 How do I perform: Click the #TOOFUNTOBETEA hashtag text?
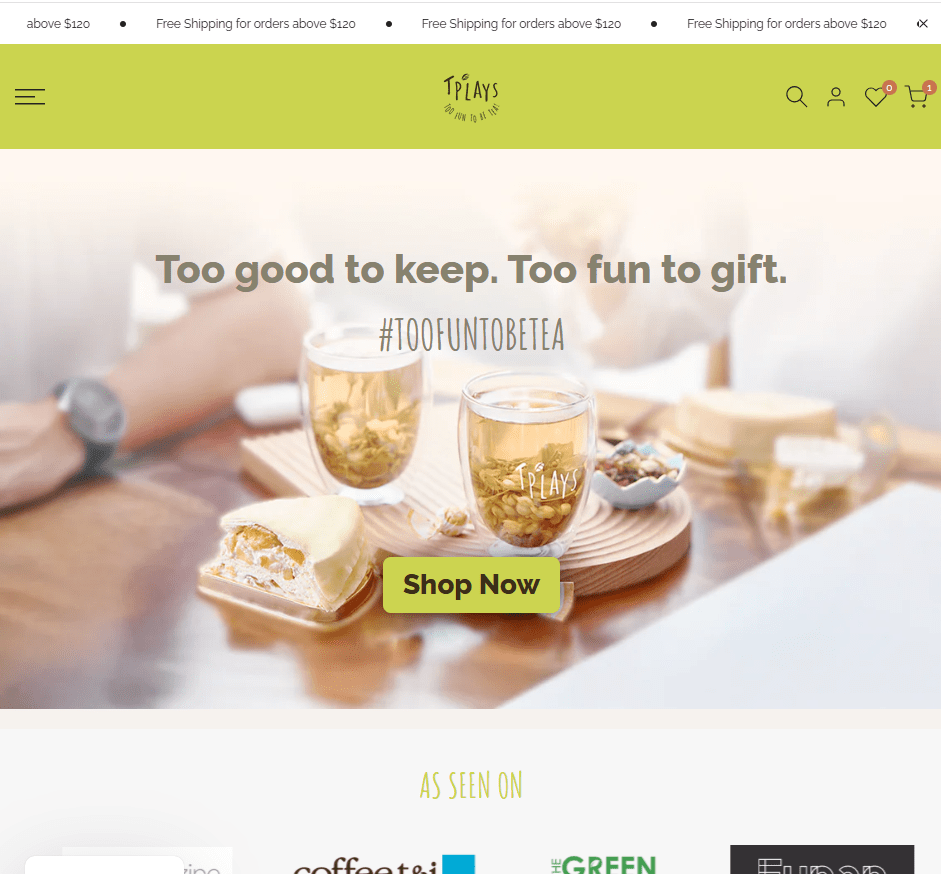472,334
